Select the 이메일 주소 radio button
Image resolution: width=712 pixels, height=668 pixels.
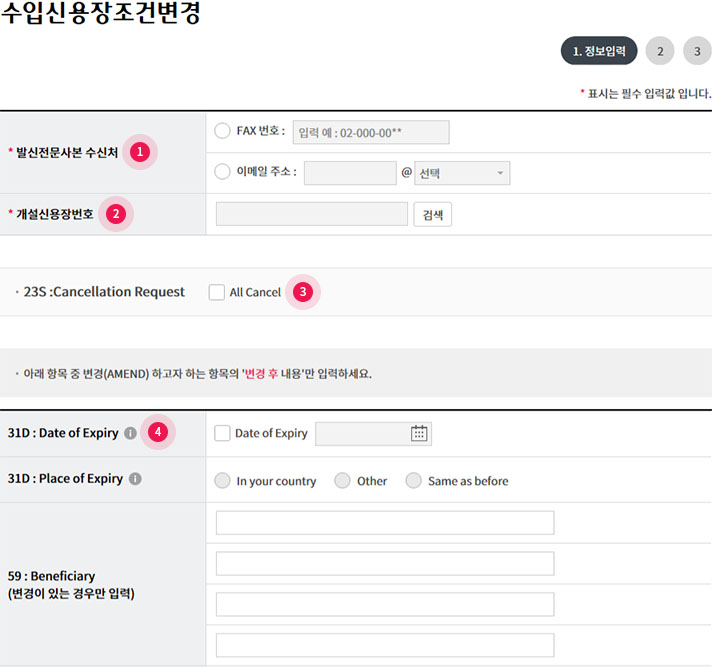point(223,172)
